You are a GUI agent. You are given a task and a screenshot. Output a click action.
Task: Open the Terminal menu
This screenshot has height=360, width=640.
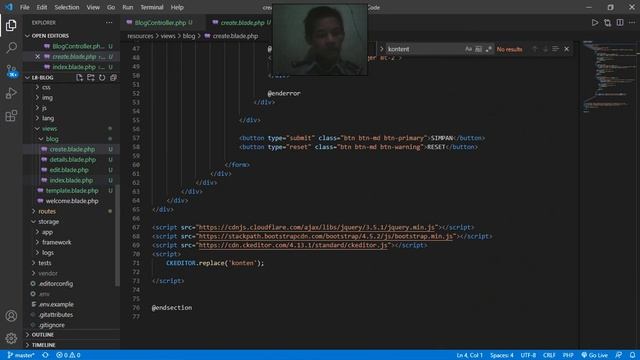click(x=151, y=7)
